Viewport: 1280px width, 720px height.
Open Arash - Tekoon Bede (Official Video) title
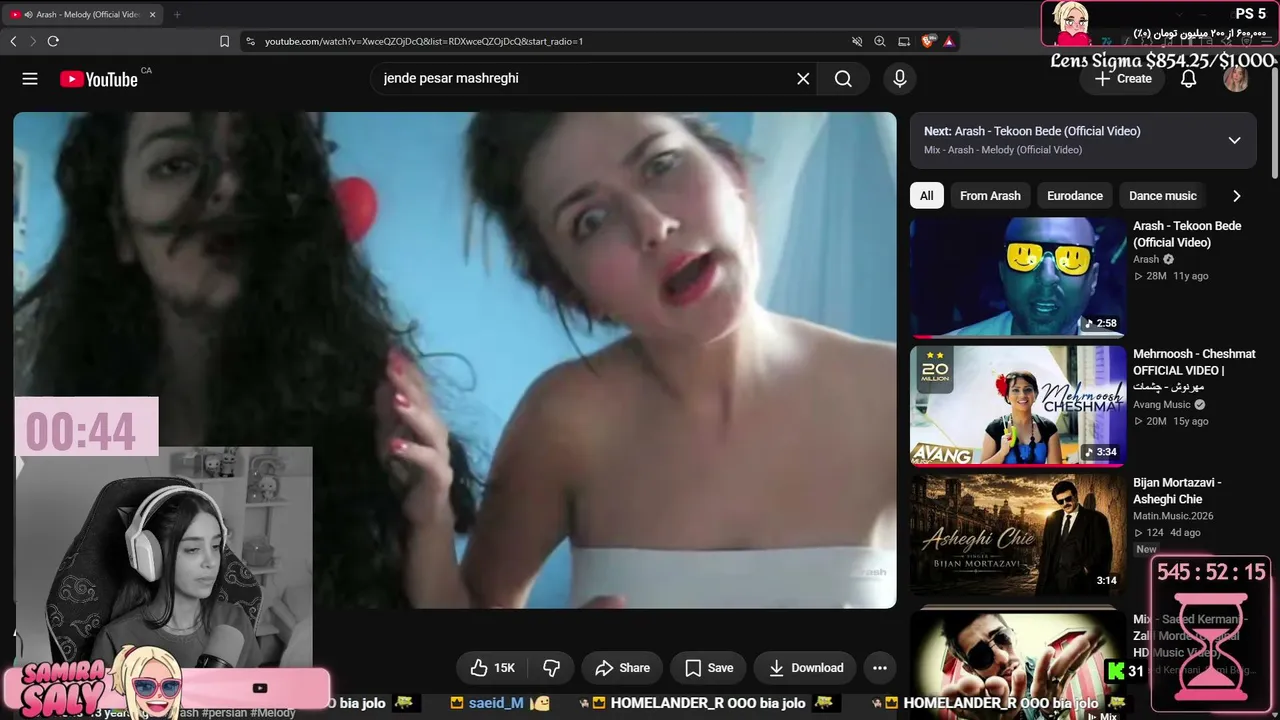[x=1187, y=234]
